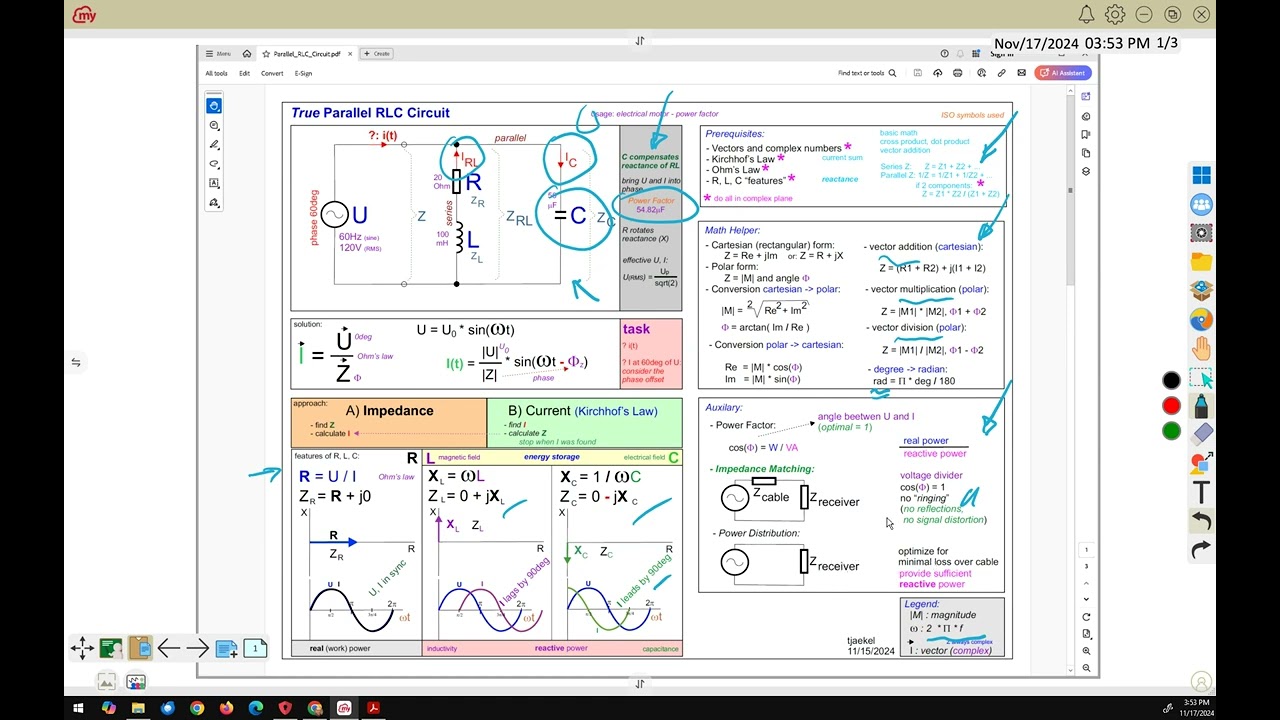Choose the eraser tool in whiteboard toolbar
1280x720 pixels.
(x=1201, y=434)
